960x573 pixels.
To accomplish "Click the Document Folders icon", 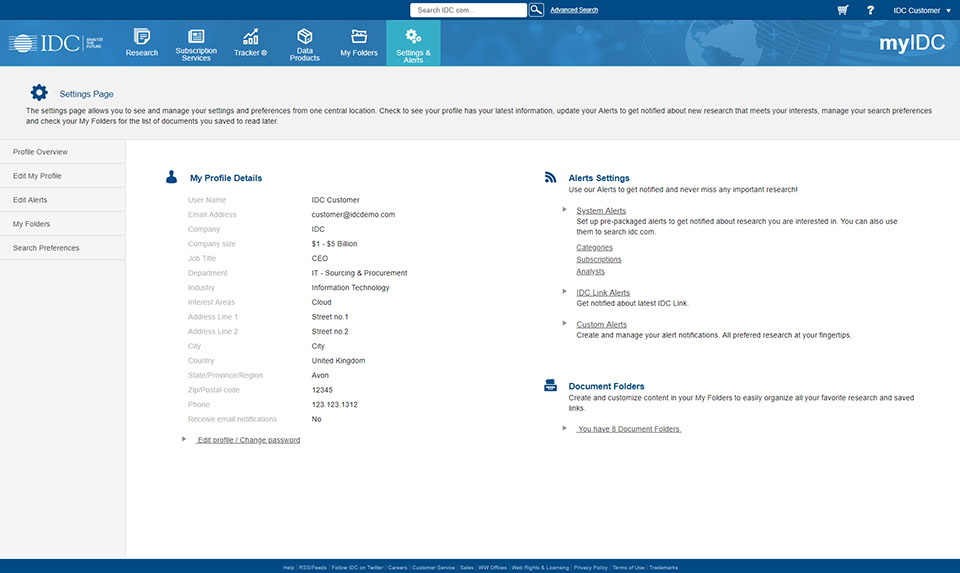I will 550,385.
